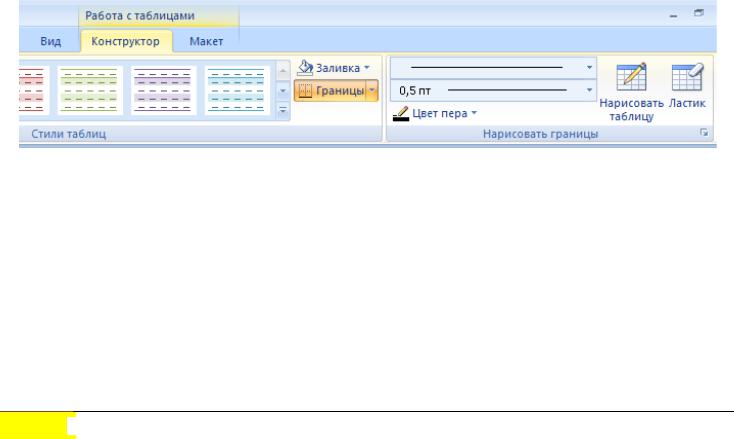The height and width of the screenshot is (439, 734).
Task: Expand the Заливка dropdown arrow
Action: (x=367, y=68)
